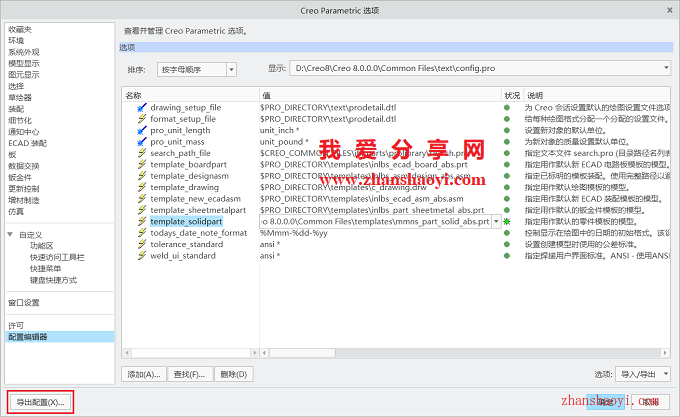Viewport: 680px width, 417px height.
Task: Click the name column scroll right arrow
Action: (x=255, y=353)
